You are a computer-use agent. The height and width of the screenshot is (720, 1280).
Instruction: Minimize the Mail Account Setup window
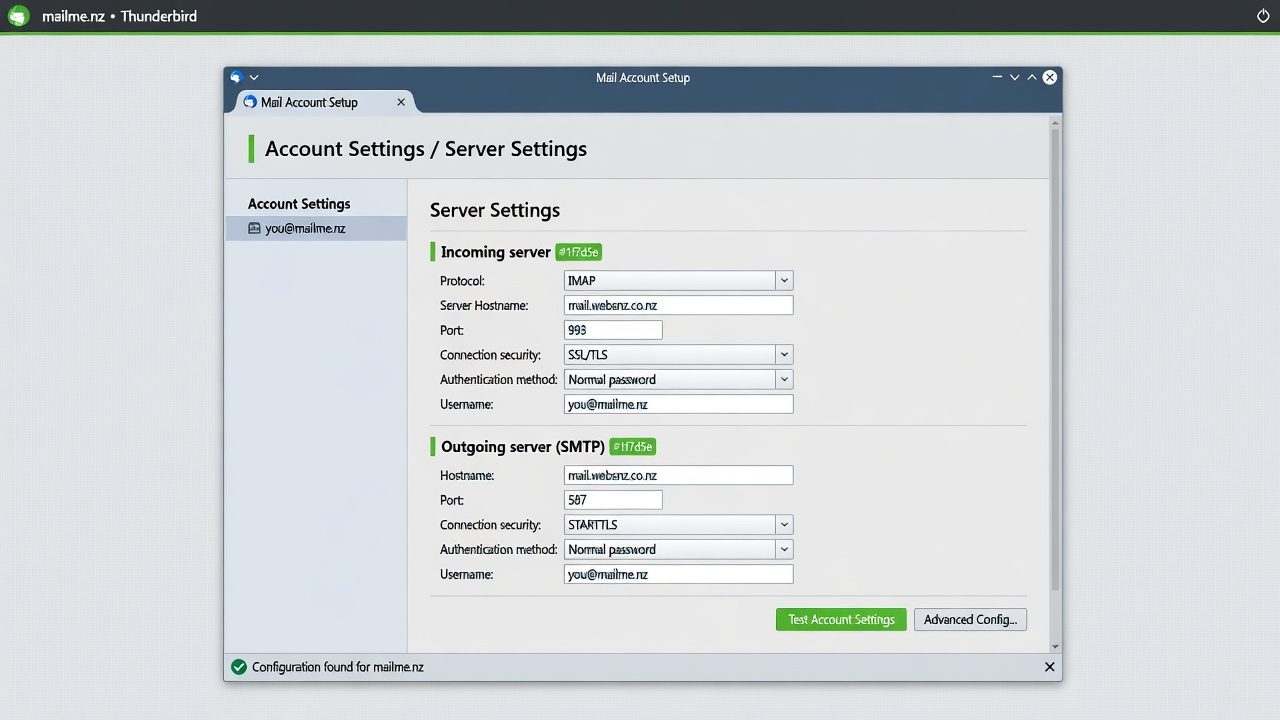click(x=997, y=77)
